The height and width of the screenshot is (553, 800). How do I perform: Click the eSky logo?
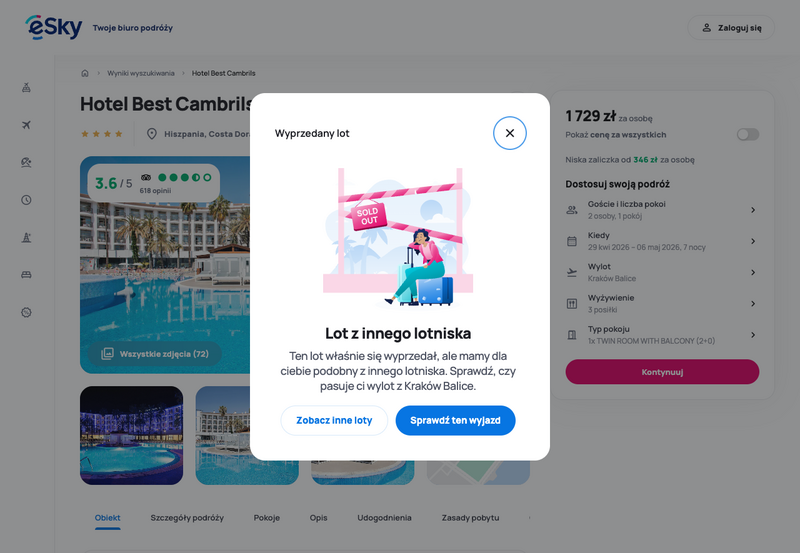tap(54, 27)
